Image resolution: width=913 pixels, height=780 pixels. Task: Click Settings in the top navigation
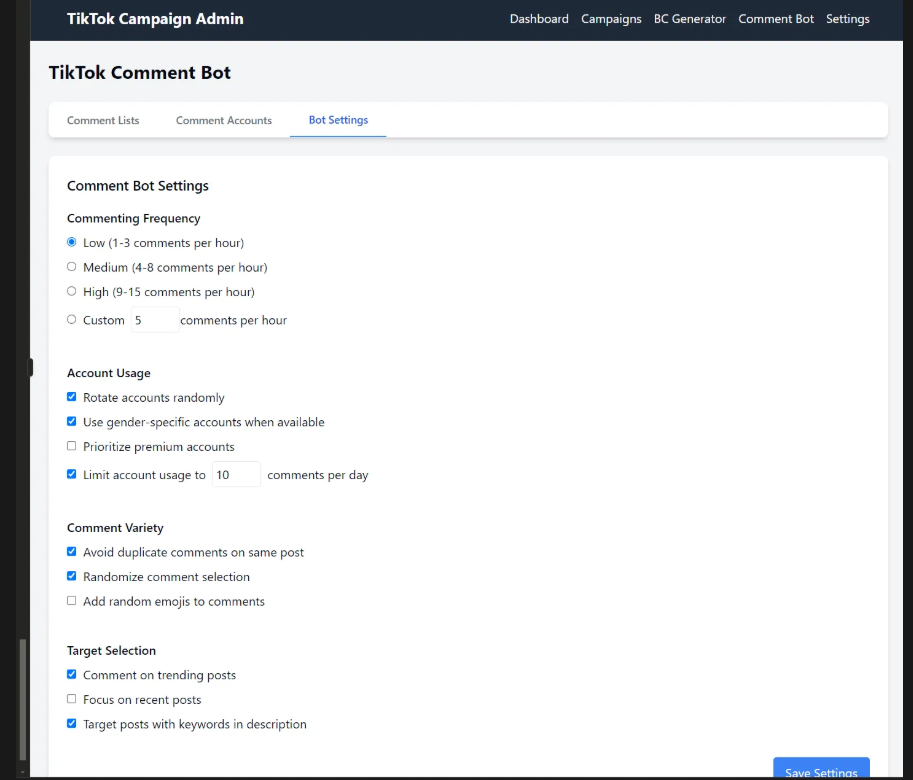pyautogui.click(x=847, y=19)
